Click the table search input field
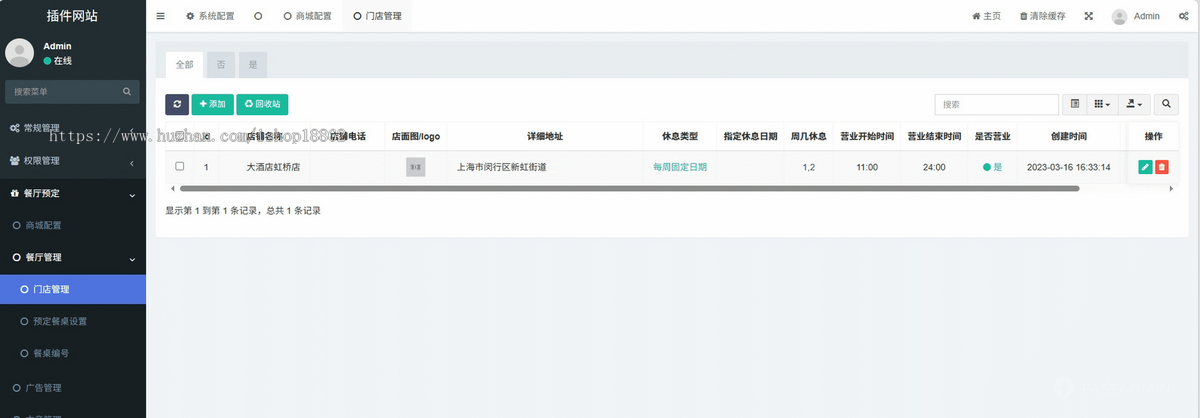1200x418 pixels. 996,104
